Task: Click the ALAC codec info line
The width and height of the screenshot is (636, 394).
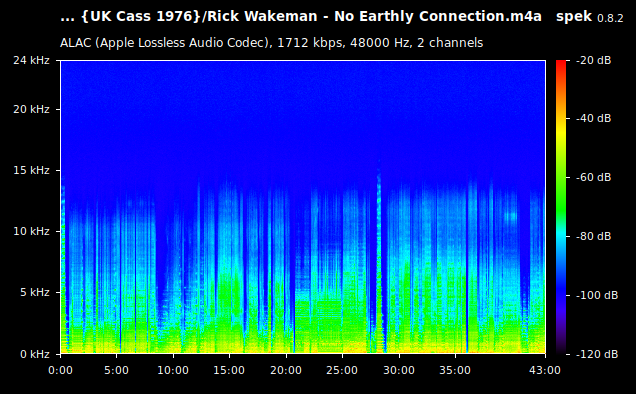Action: [x=271, y=43]
